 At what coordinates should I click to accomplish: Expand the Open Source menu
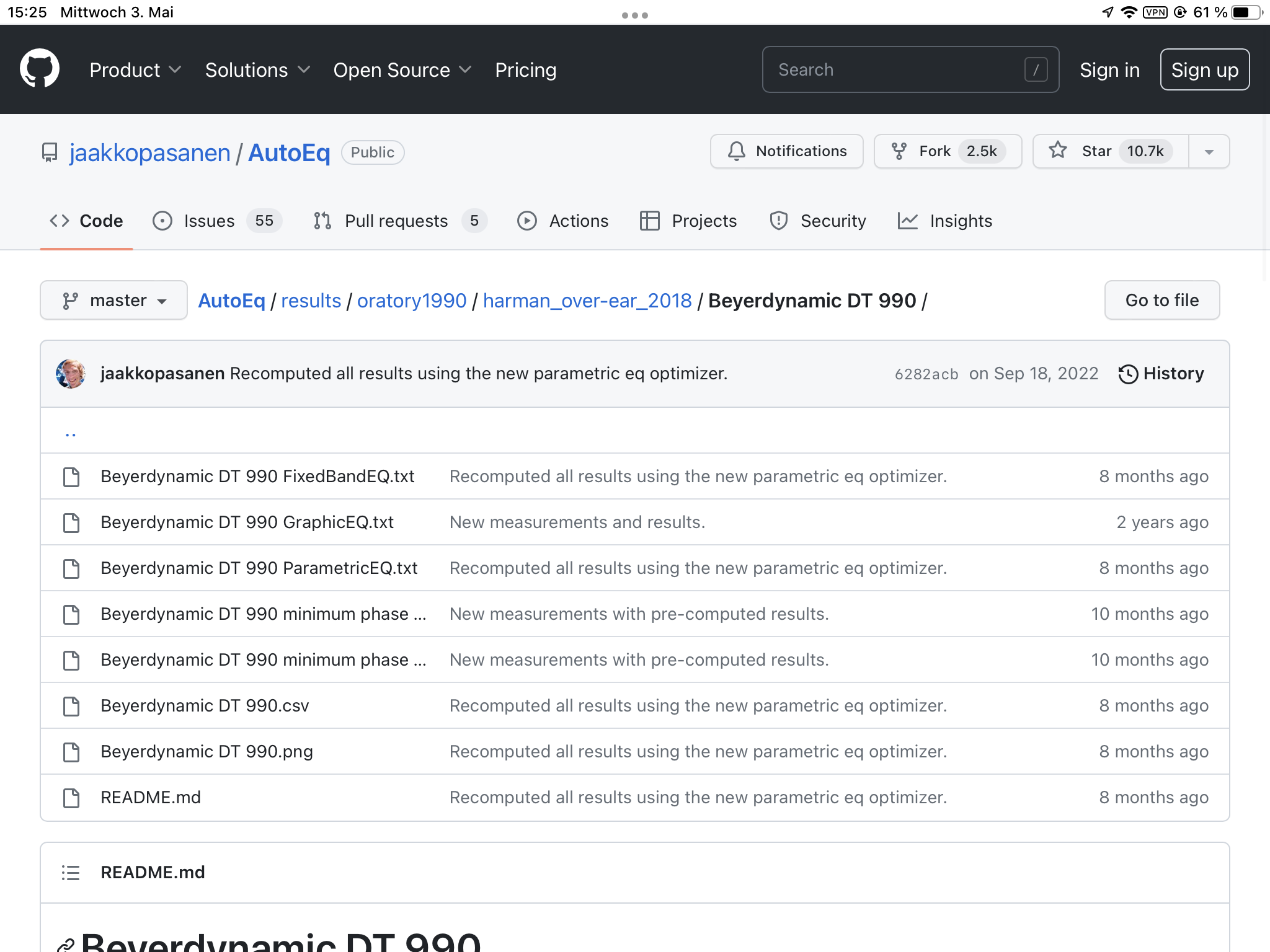[402, 70]
